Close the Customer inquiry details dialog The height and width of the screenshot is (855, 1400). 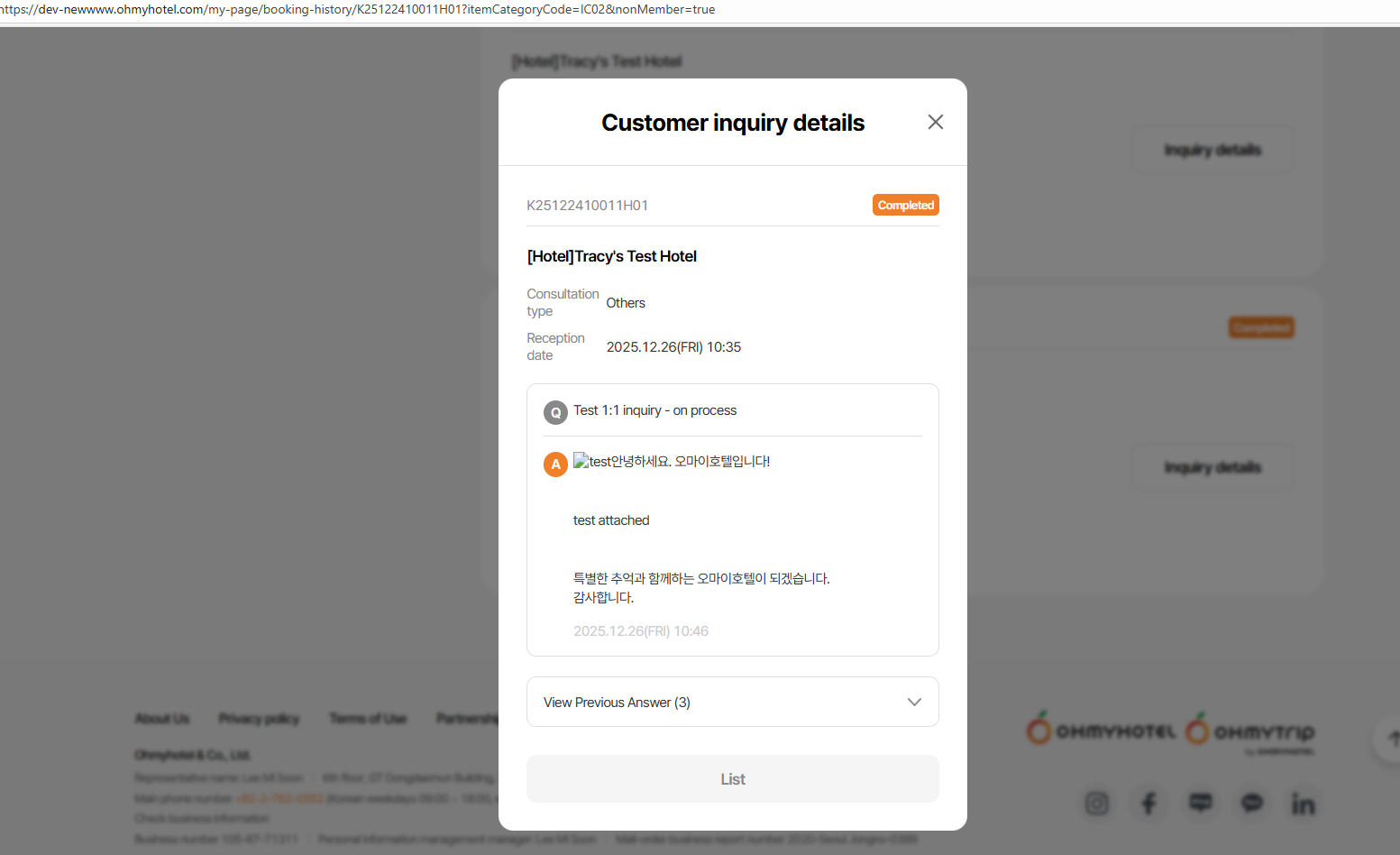pos(936,122)
